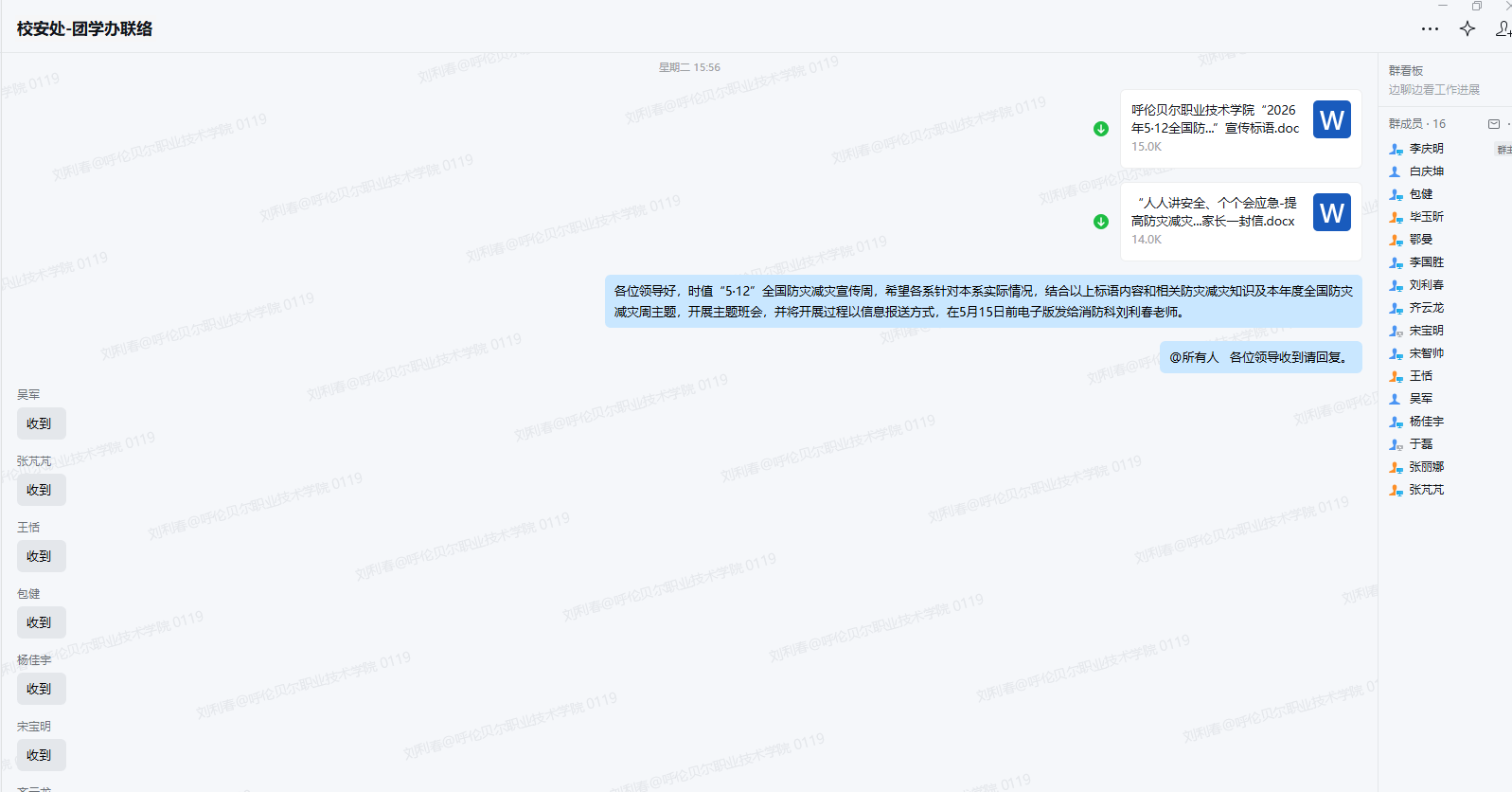Click green download icon beside 宣传标语.doc
The height and width of the screenshot is (792, 1512).
tap(1101, 129)
